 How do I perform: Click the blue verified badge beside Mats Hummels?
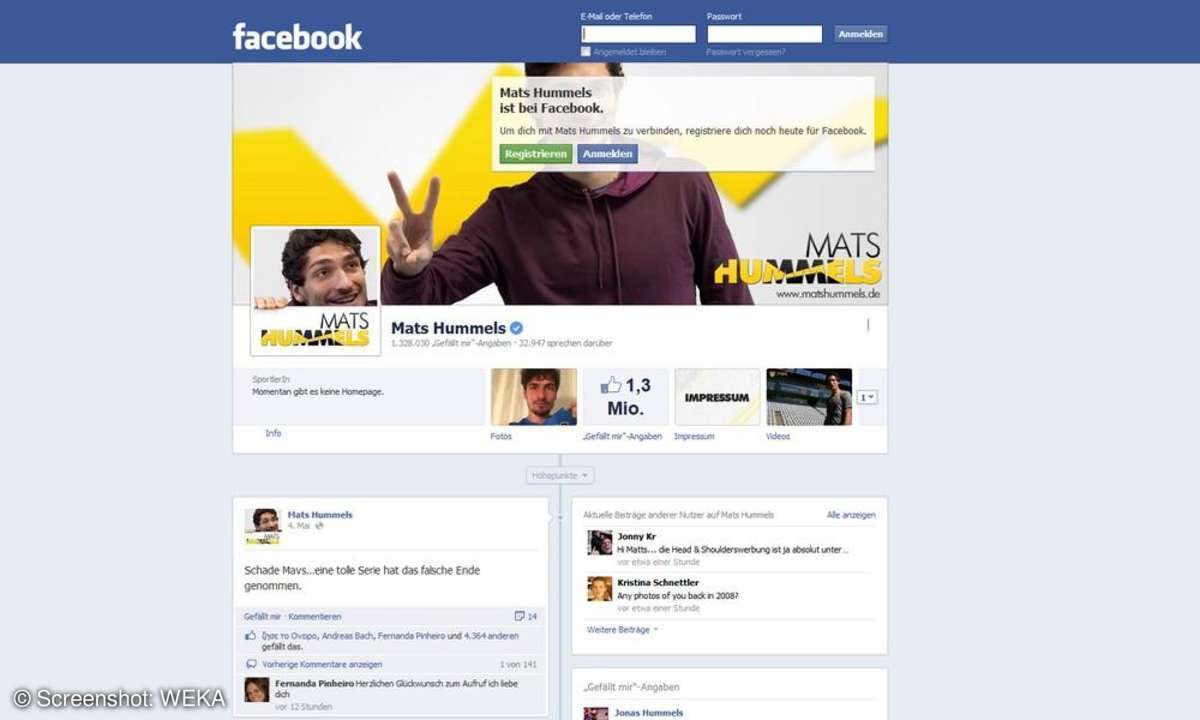(x=516, y=328)
